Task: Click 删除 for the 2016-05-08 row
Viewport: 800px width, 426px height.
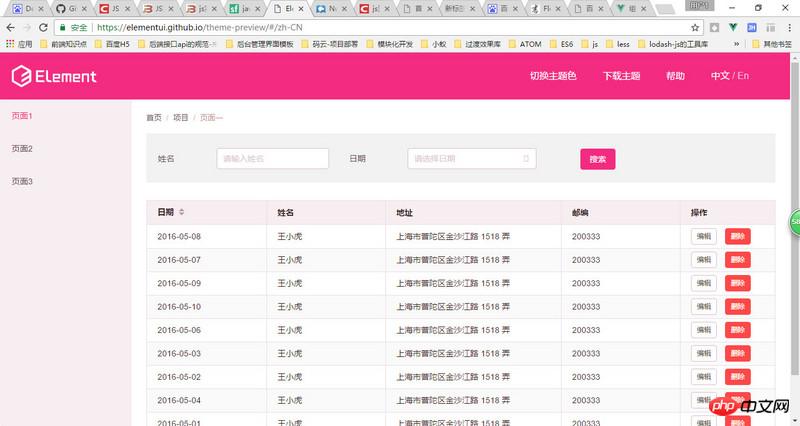Action: (x=738, y=236)
